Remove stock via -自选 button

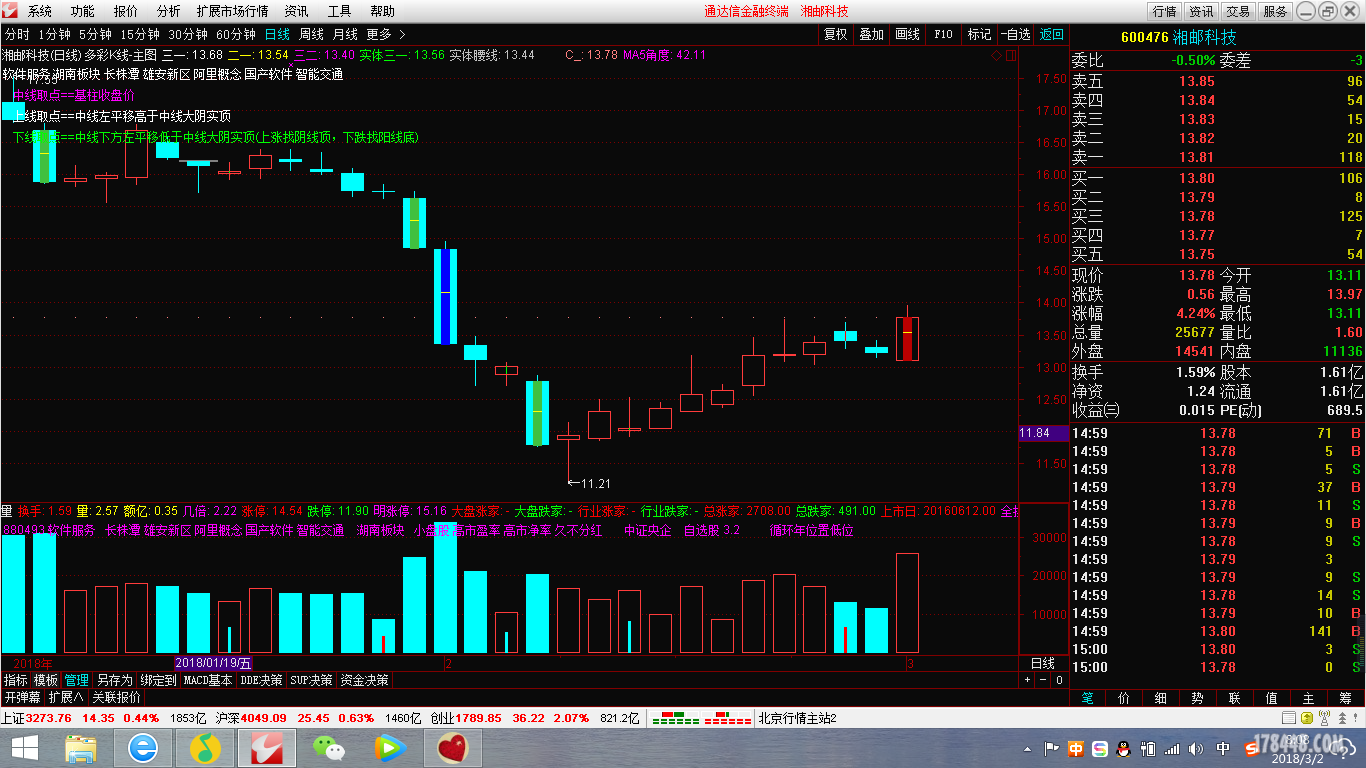pyautogui.click(x=1015, y=34)
